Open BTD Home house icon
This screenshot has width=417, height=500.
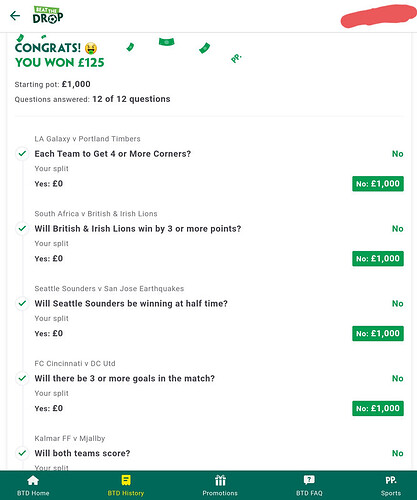33,481
